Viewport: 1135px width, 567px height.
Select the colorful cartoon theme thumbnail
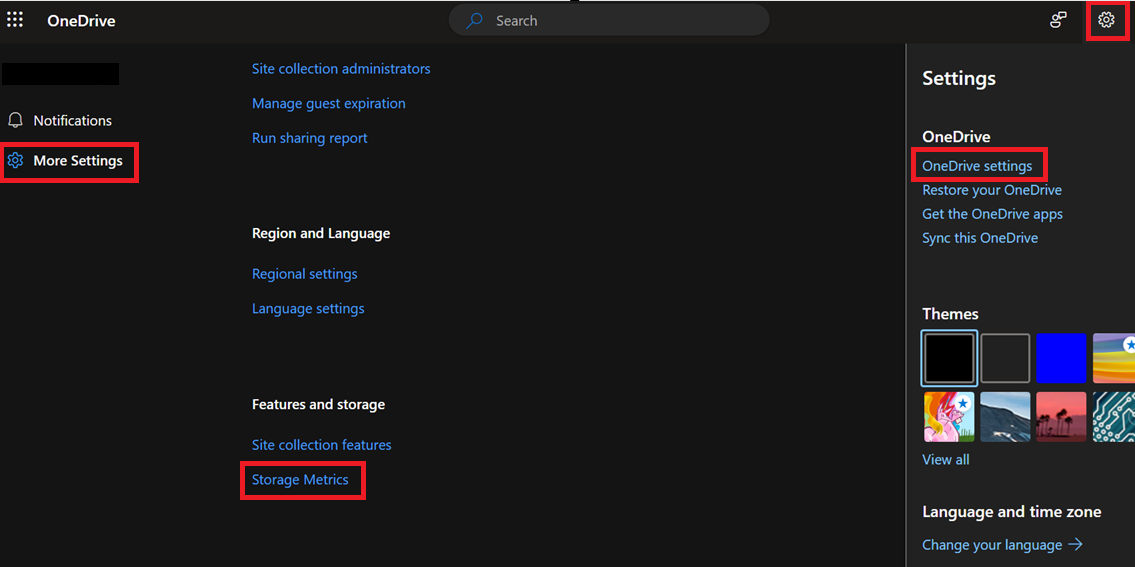(x=949, y=417)
